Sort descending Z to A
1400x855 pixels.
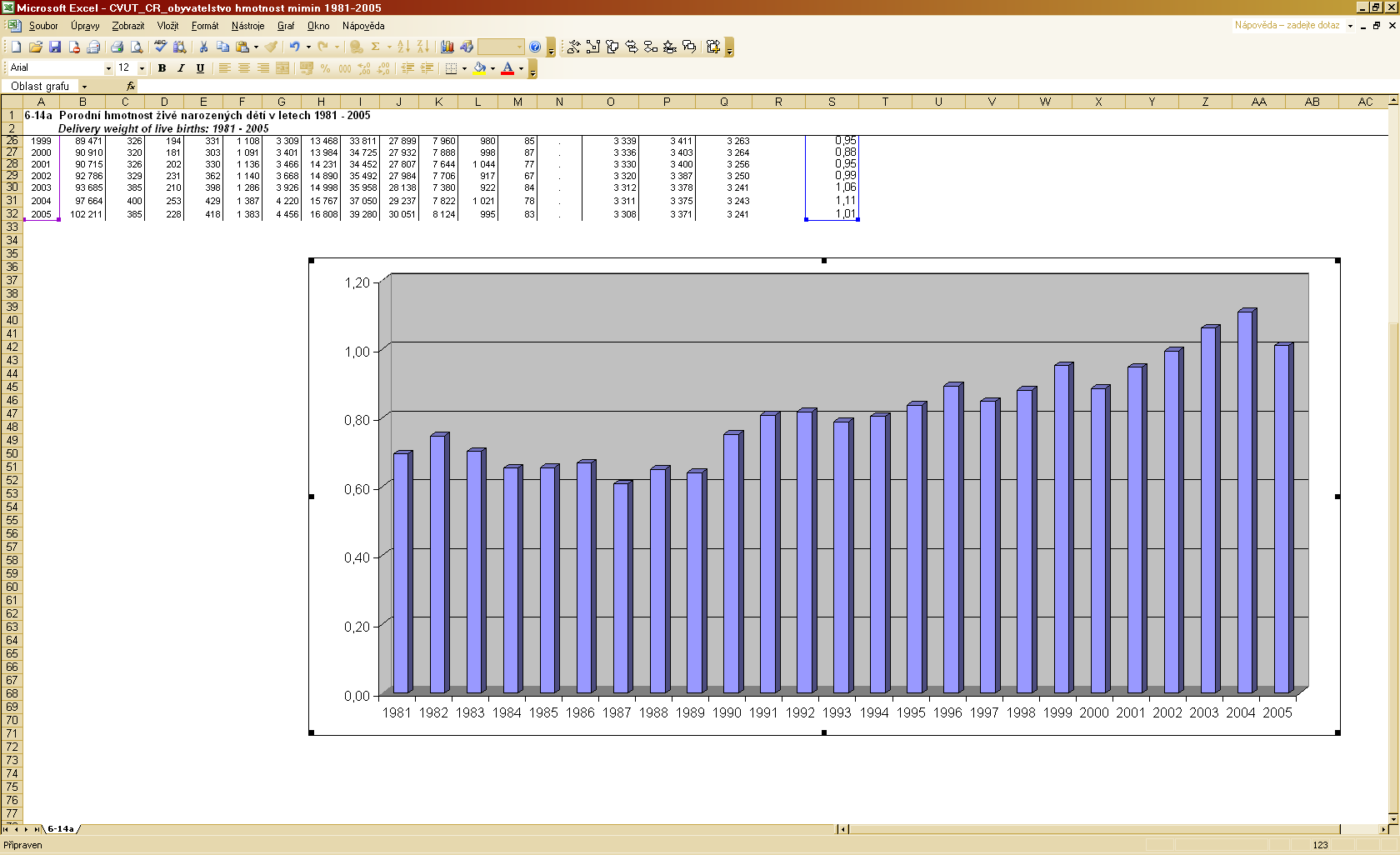pyautogui.click(x=422, y=47)
